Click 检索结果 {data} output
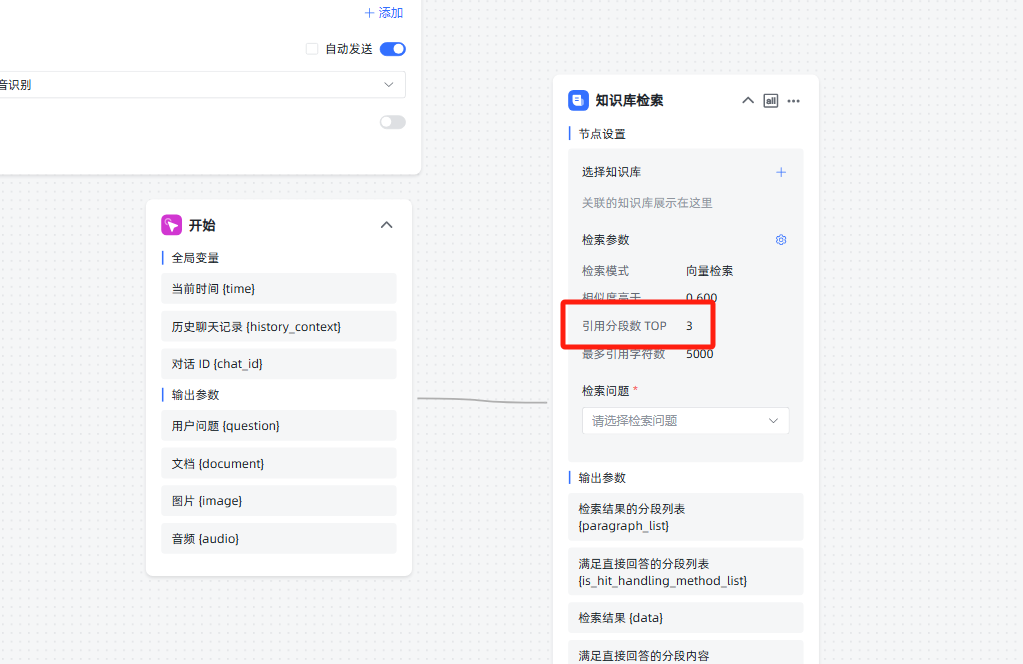1023x664 pixels. (686, 618)
